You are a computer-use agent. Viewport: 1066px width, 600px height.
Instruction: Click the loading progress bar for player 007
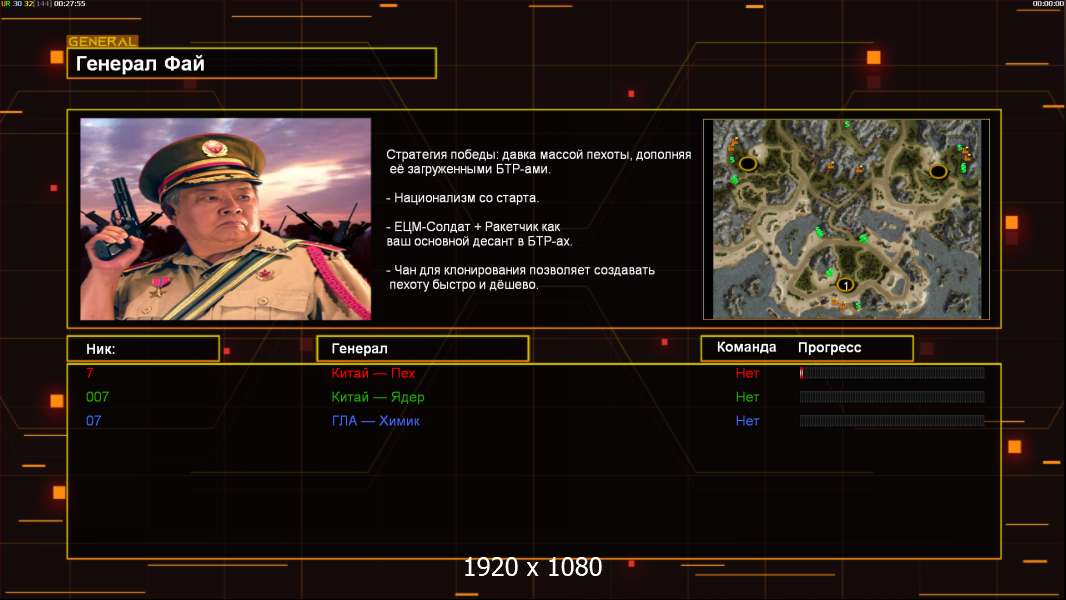[892, 397]
